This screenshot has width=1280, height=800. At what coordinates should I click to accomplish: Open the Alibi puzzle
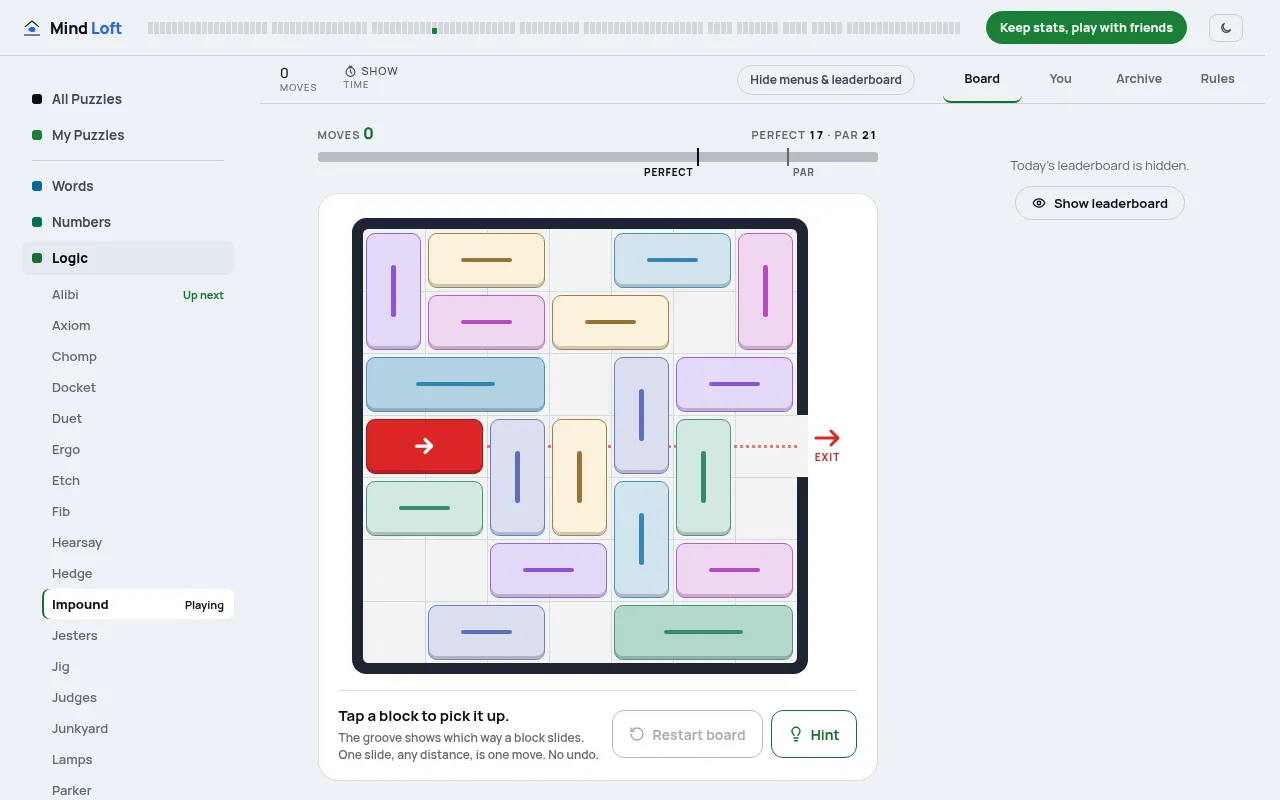(138, 295)
